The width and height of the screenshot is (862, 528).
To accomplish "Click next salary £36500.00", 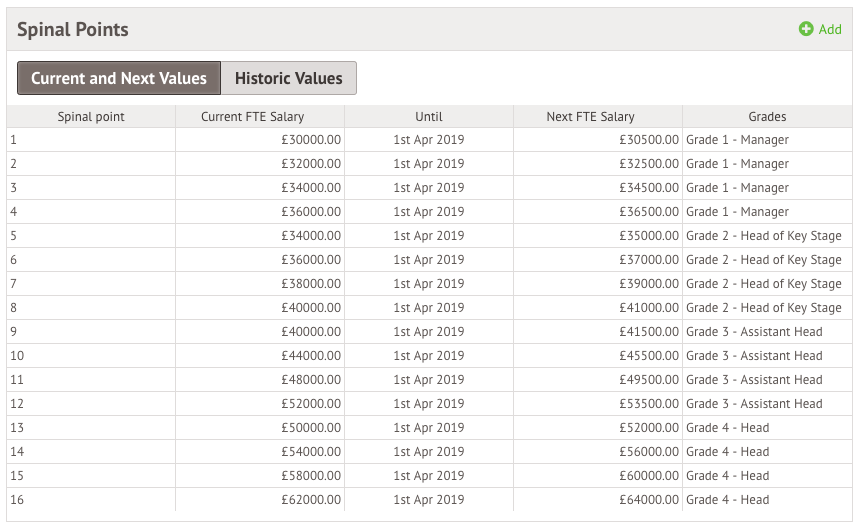I will click(x=649, y=212).
